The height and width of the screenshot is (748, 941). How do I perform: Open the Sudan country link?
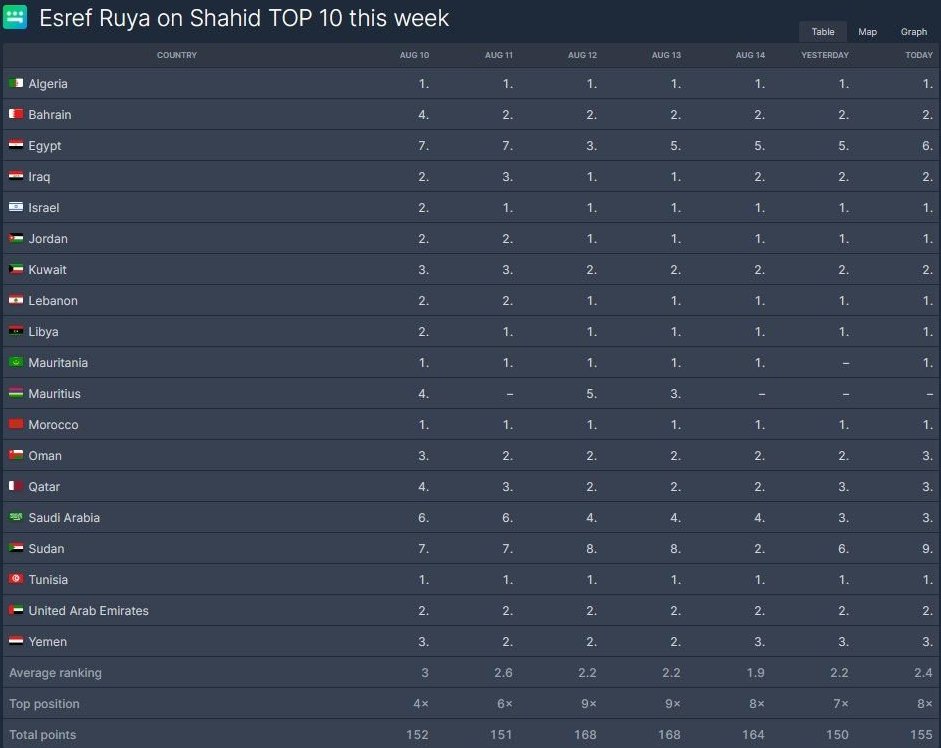coord(46,549)
